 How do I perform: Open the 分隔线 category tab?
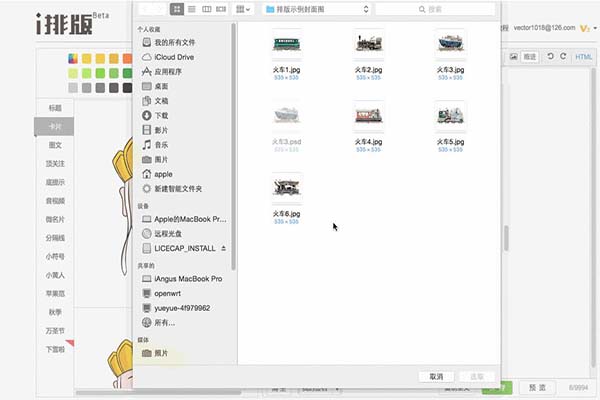coord(54,237)
